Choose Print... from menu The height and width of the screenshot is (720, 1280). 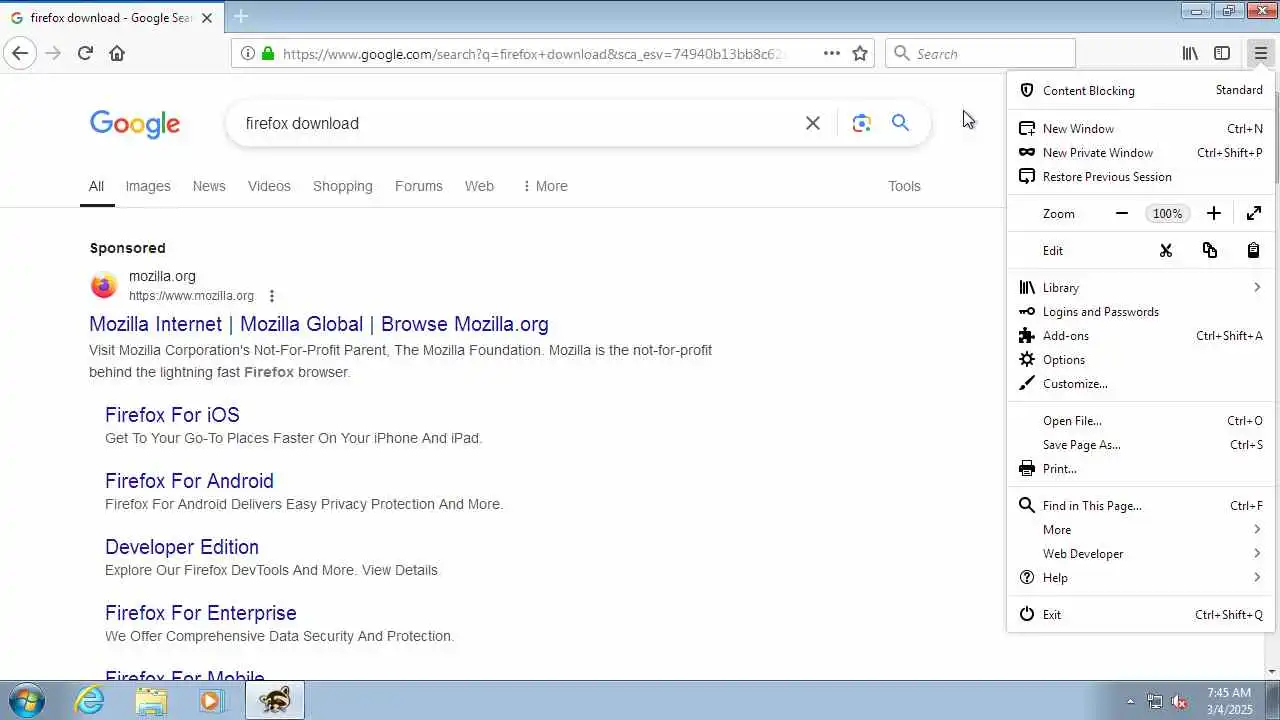[x=1141, y=468]
